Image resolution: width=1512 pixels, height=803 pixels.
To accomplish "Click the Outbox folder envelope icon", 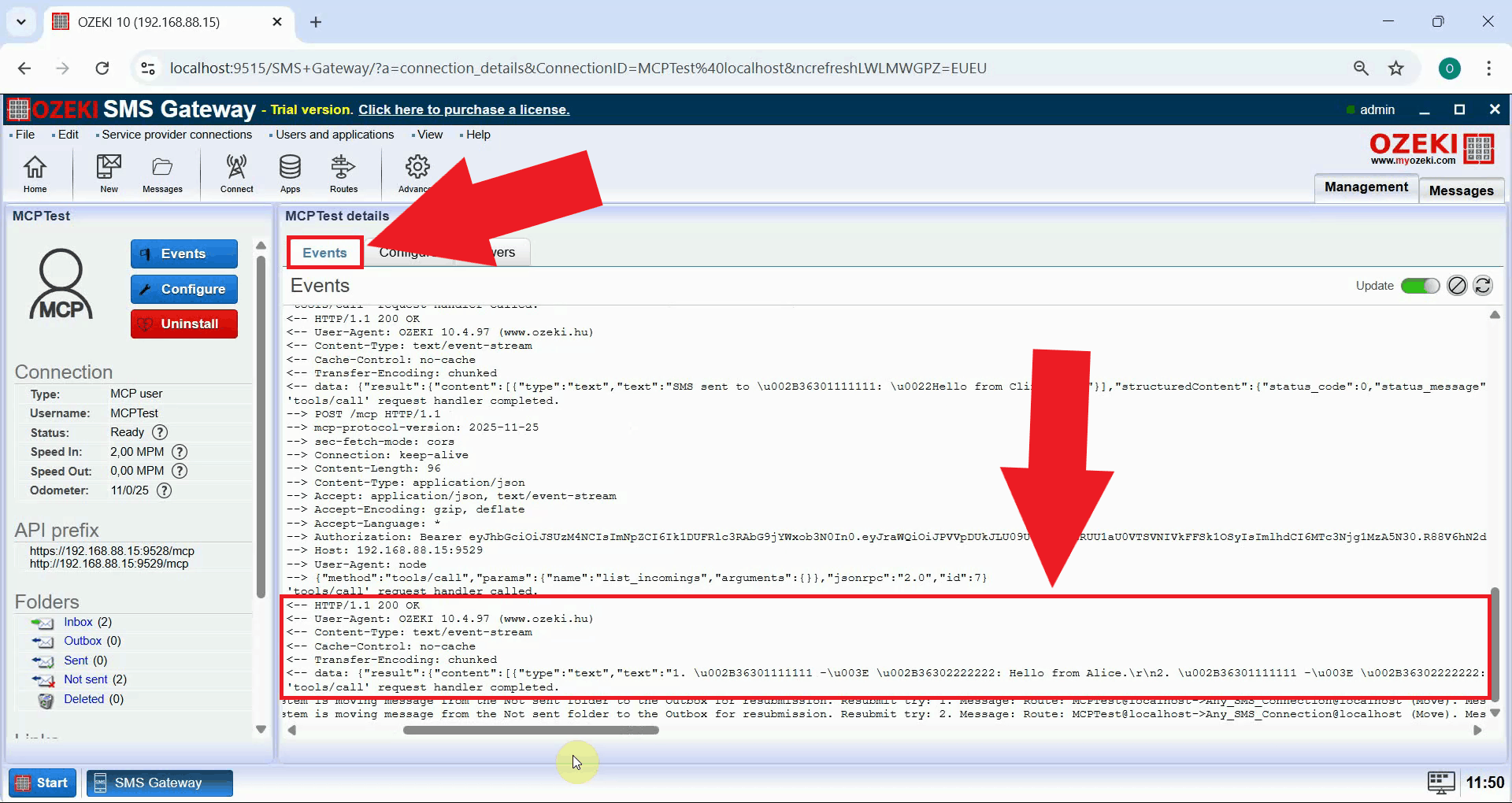I will coord(43,642).
